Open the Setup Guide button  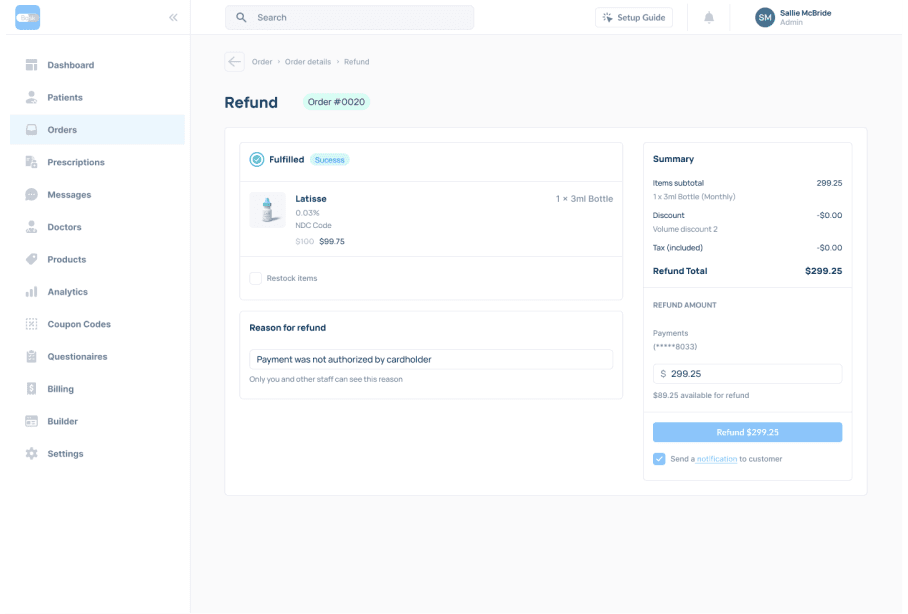[x=634, y=18]
